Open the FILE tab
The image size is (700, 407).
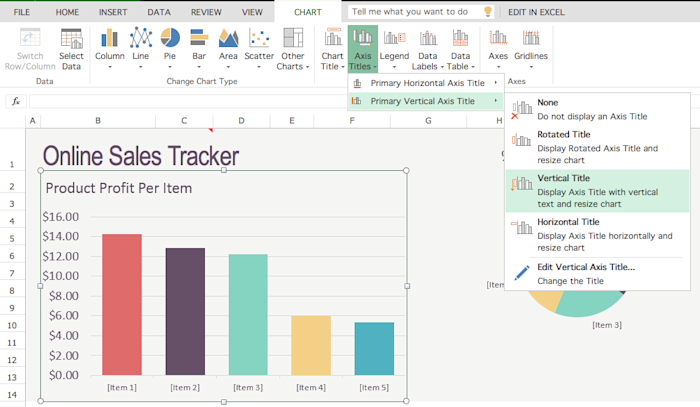point(21,12)
